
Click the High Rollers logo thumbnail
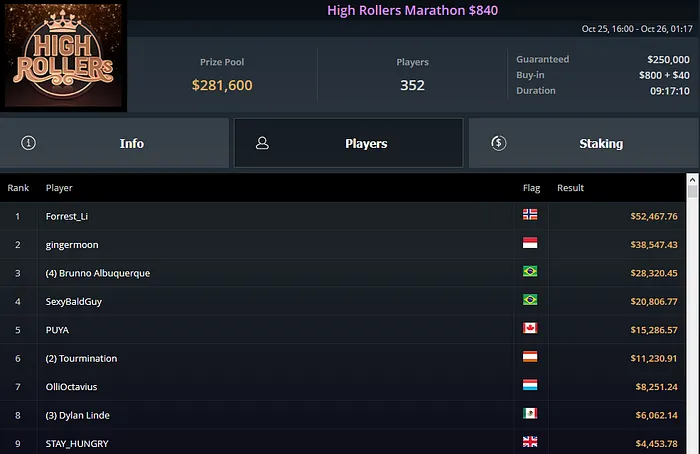click(63, 55)
